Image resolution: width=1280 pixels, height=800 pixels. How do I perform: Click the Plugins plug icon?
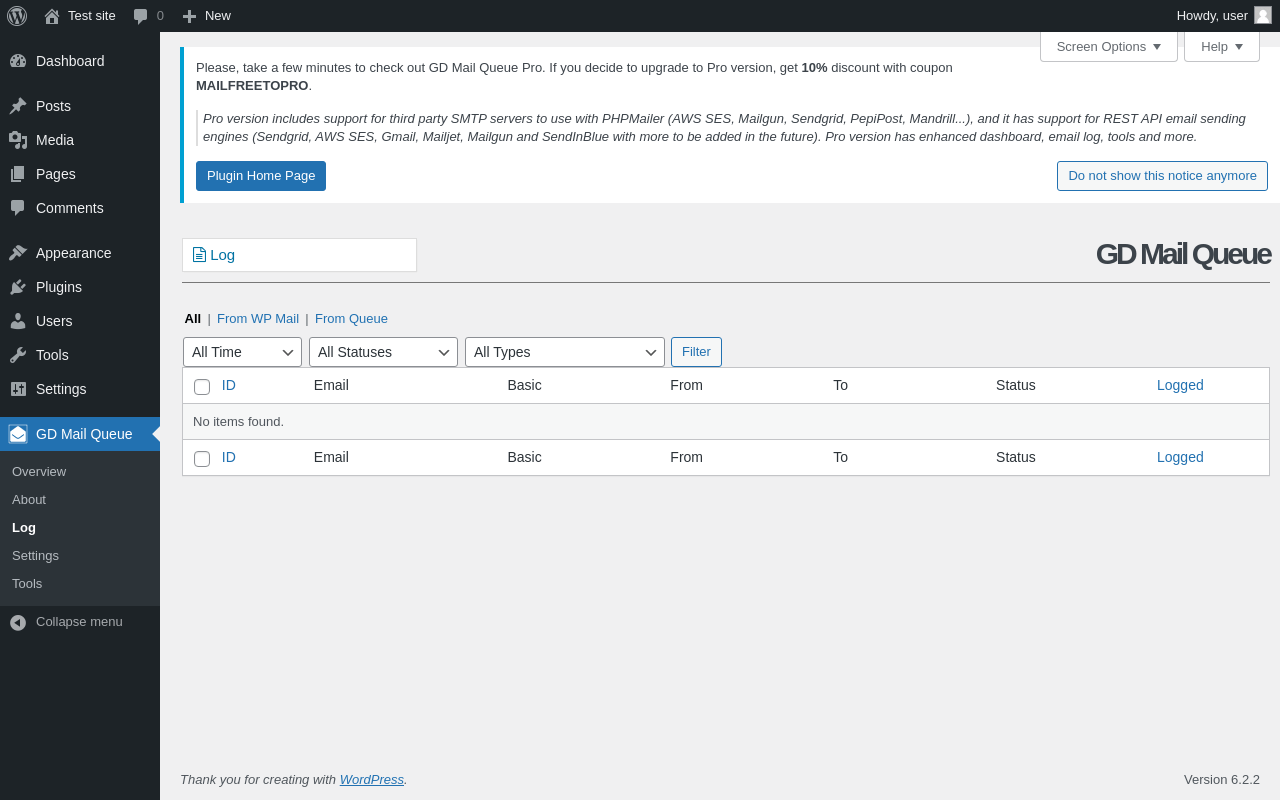(x=18, y=287)
